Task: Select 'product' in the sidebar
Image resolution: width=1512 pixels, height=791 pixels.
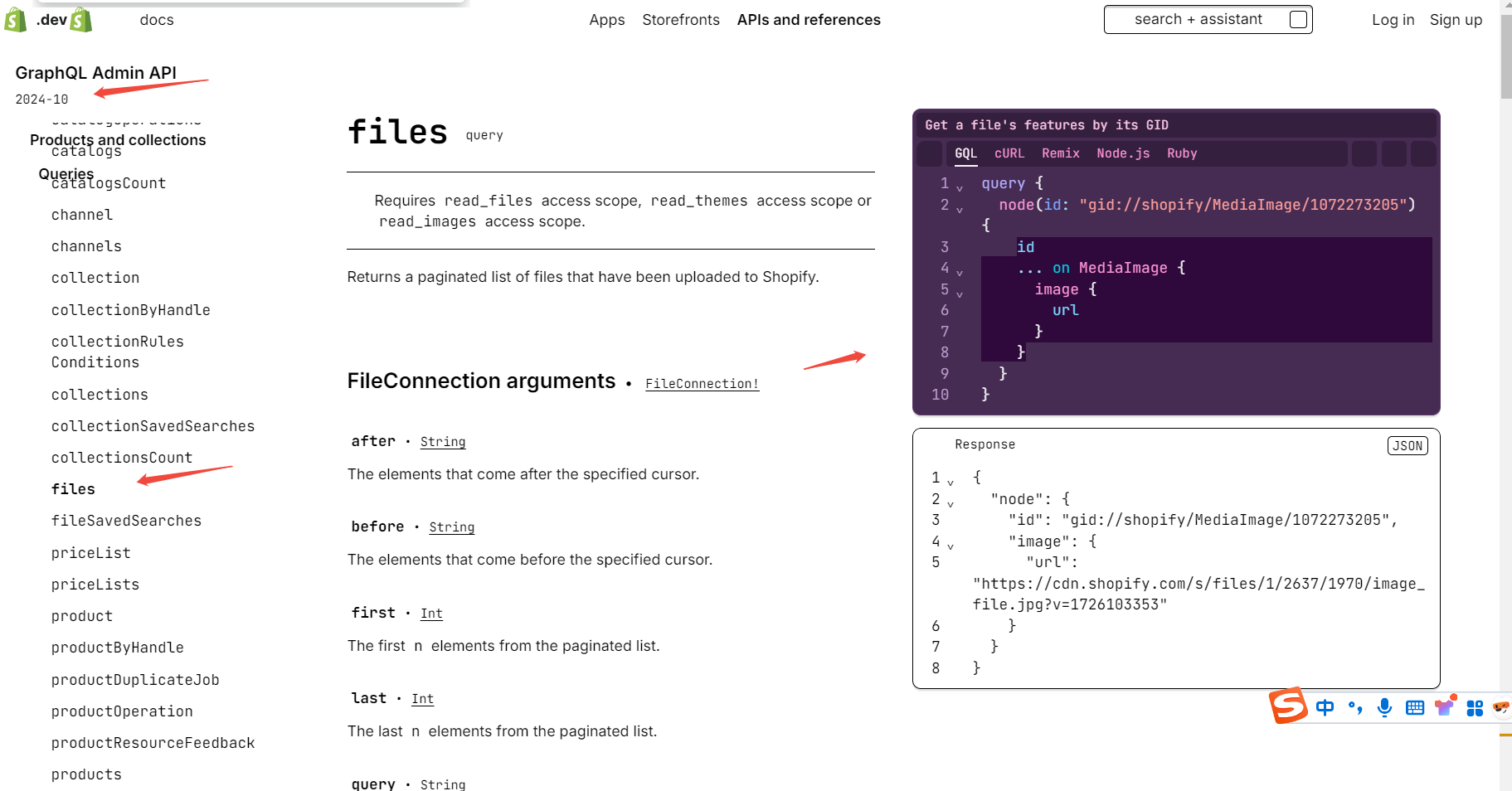Action: point(82,616)
